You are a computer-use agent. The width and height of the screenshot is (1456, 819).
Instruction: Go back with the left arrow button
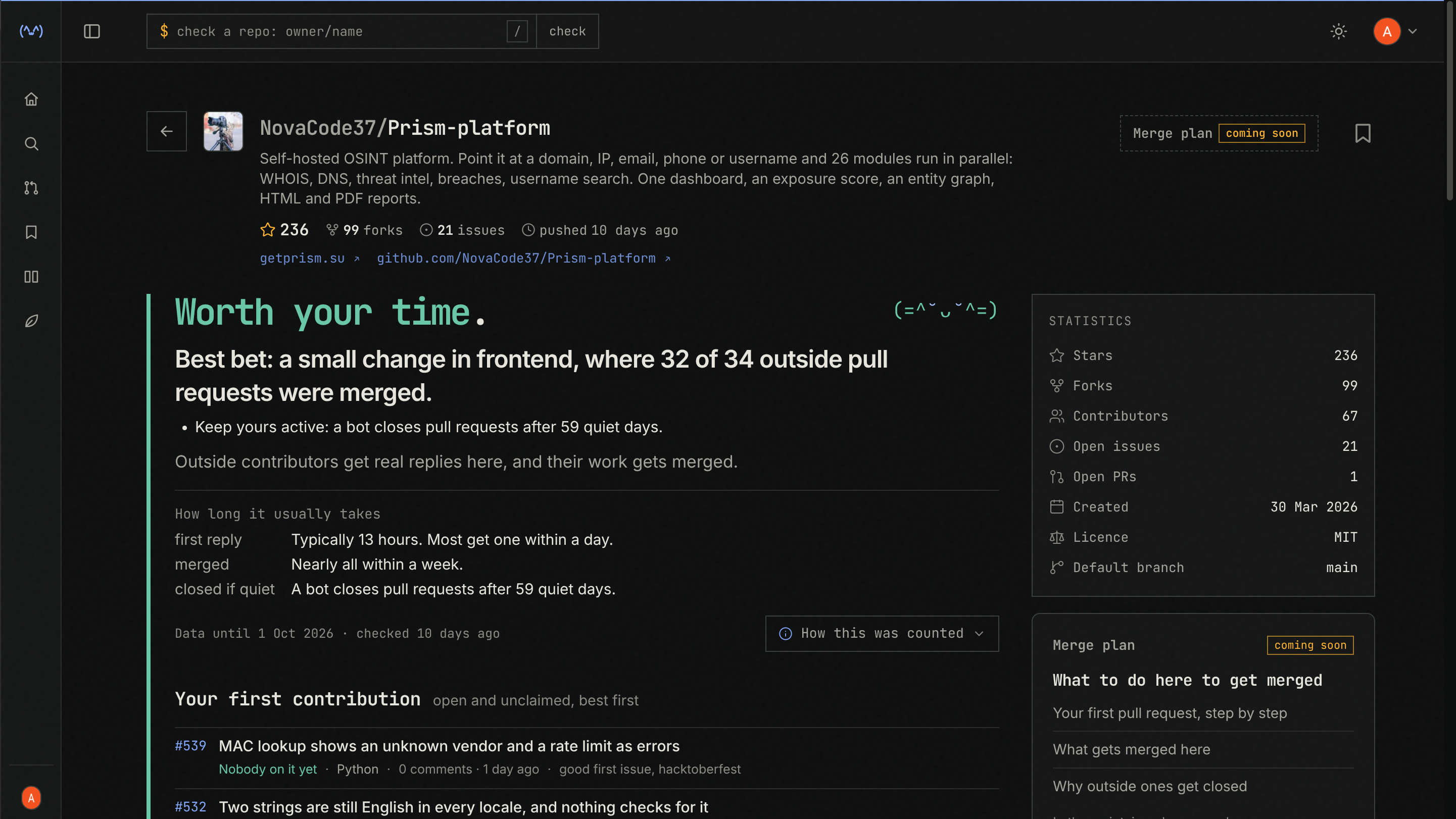(166, 131)
